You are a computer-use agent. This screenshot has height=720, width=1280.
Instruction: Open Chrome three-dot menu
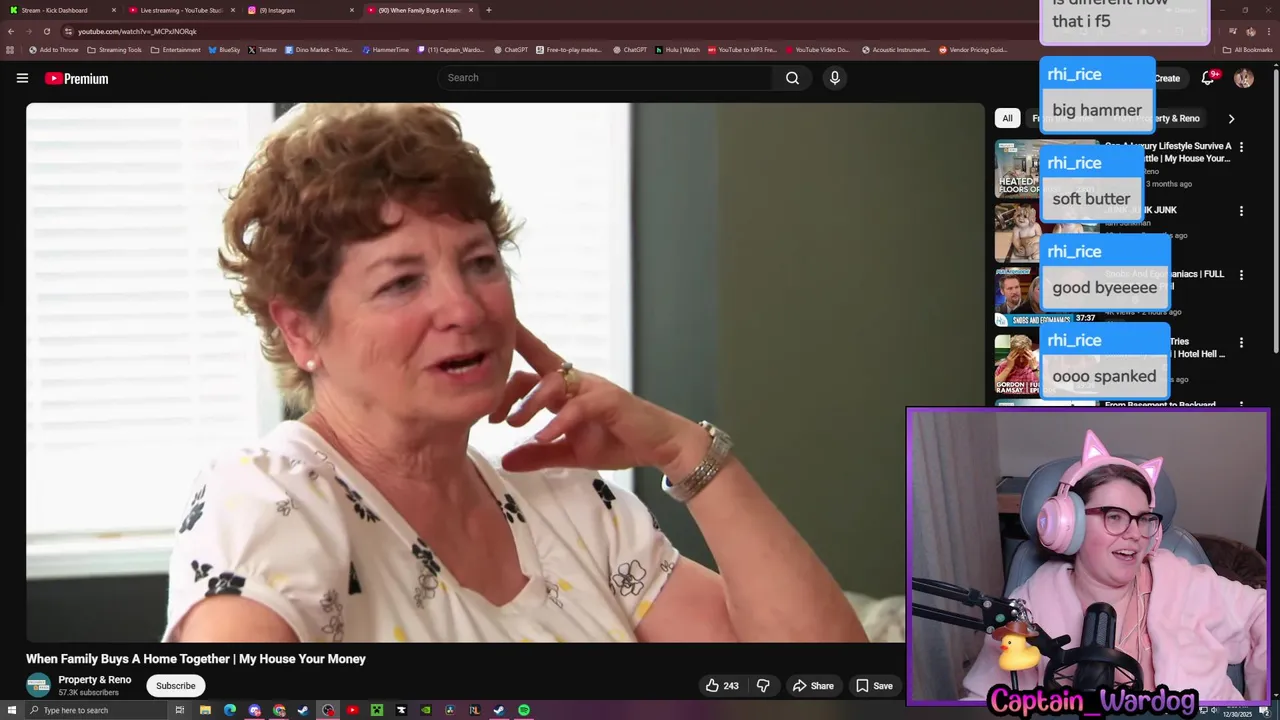click(x=1268, y=31)
